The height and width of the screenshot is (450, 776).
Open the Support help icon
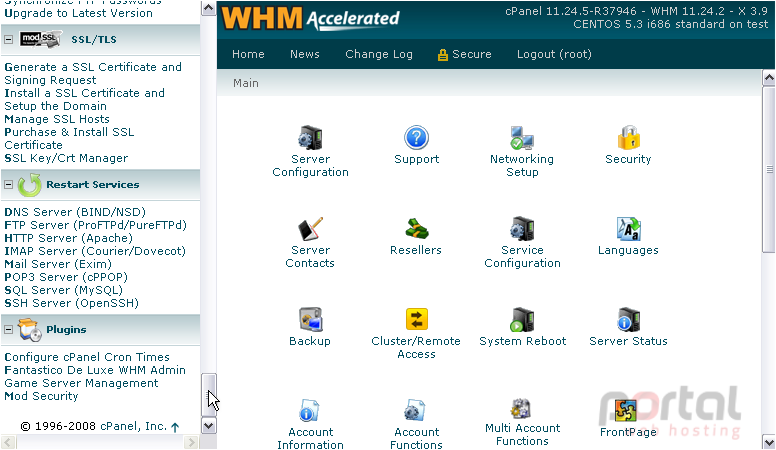coord(416,138)
